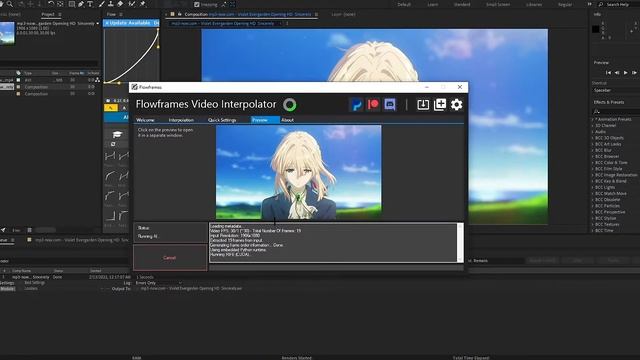The width and height of the screenshot is (640, 360).
Task: Open the About tab in Flowframes
Action: click(x=287, y=120)
